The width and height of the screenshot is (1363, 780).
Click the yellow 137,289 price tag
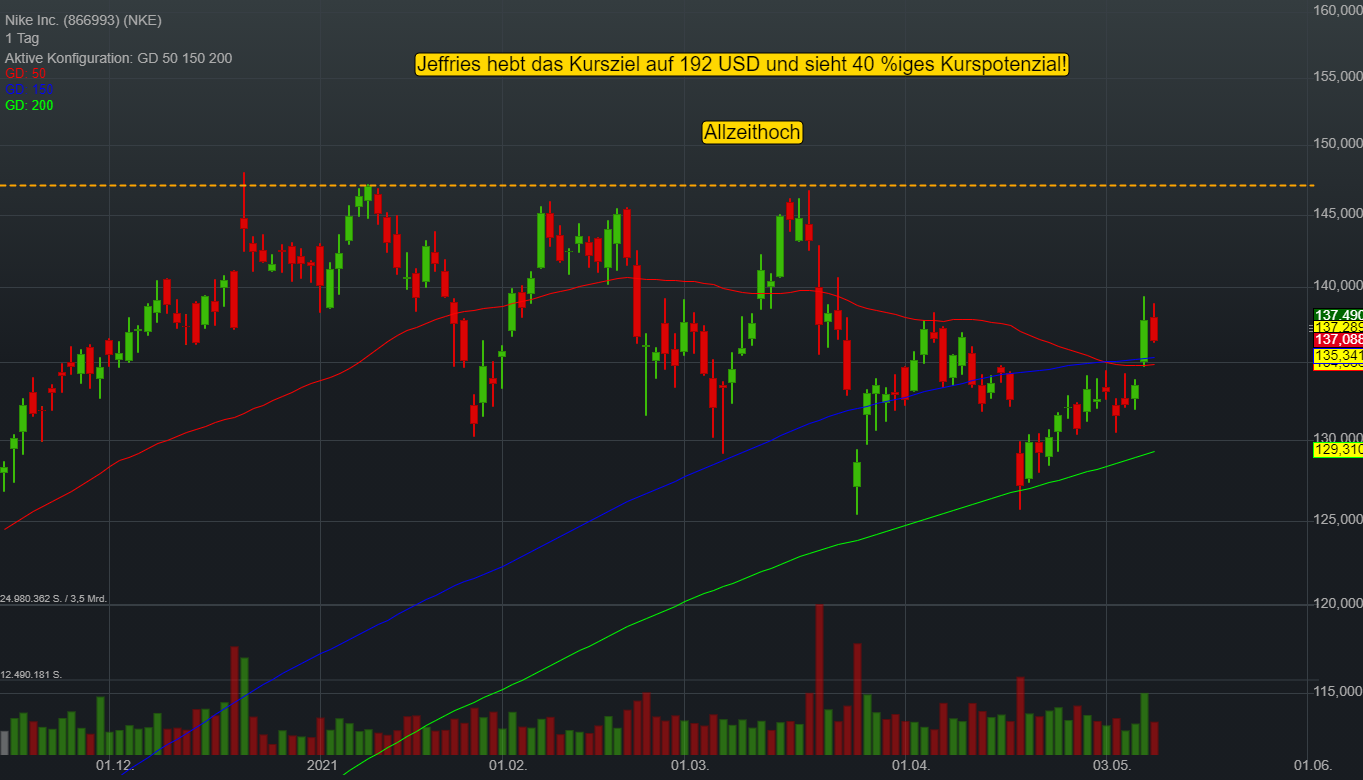1338,327
